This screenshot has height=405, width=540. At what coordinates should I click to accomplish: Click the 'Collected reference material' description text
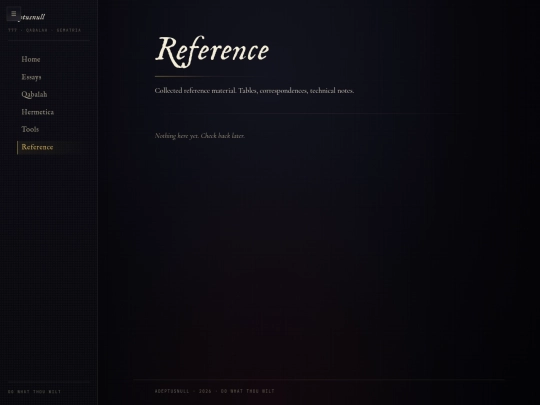point(254,91)
